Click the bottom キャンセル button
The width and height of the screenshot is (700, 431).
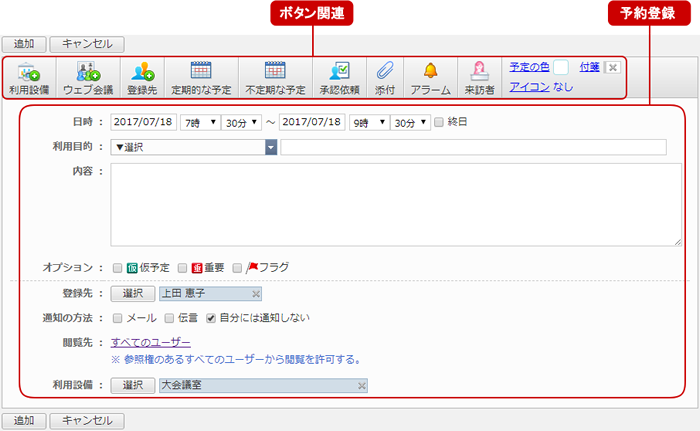tap(87, 421)
